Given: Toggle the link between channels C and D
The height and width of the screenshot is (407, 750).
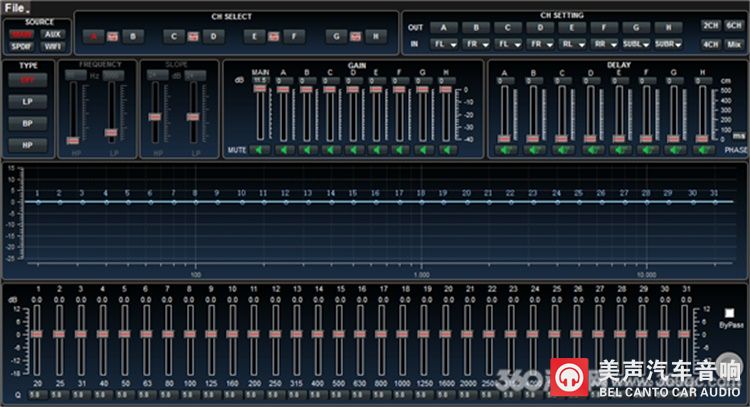Looking at the screenshot, I should click(x=193, y=37).
